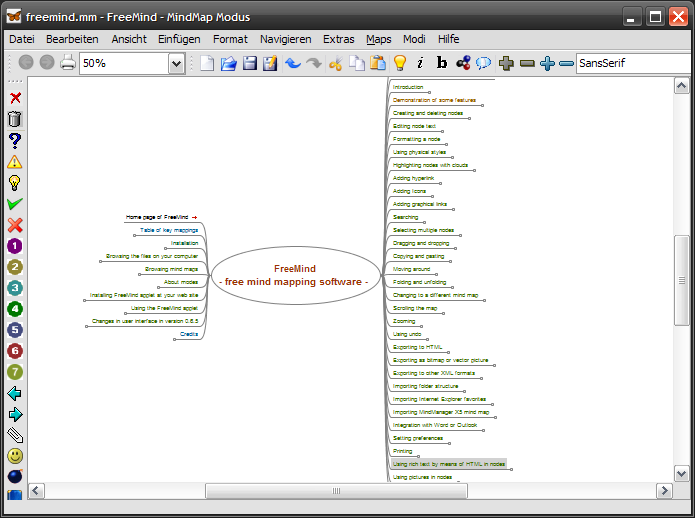Add the paperclip attachment icon
695x518 pixels.
pyautogui.click(x=14, y=434)
